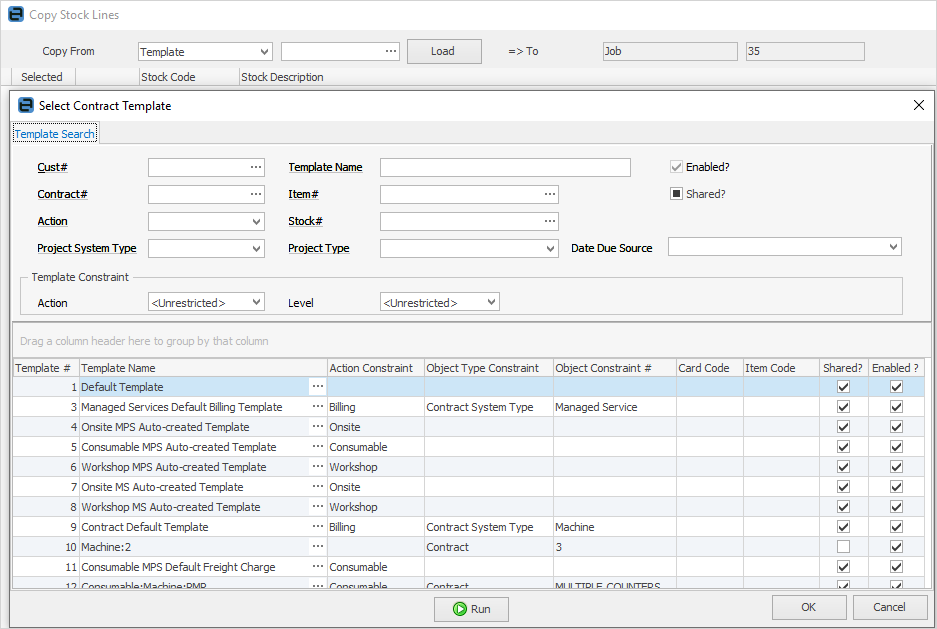Expand the Template Constraint Level dropdown
This screenshot has width=937, height=629.
[x=490, y=302]
